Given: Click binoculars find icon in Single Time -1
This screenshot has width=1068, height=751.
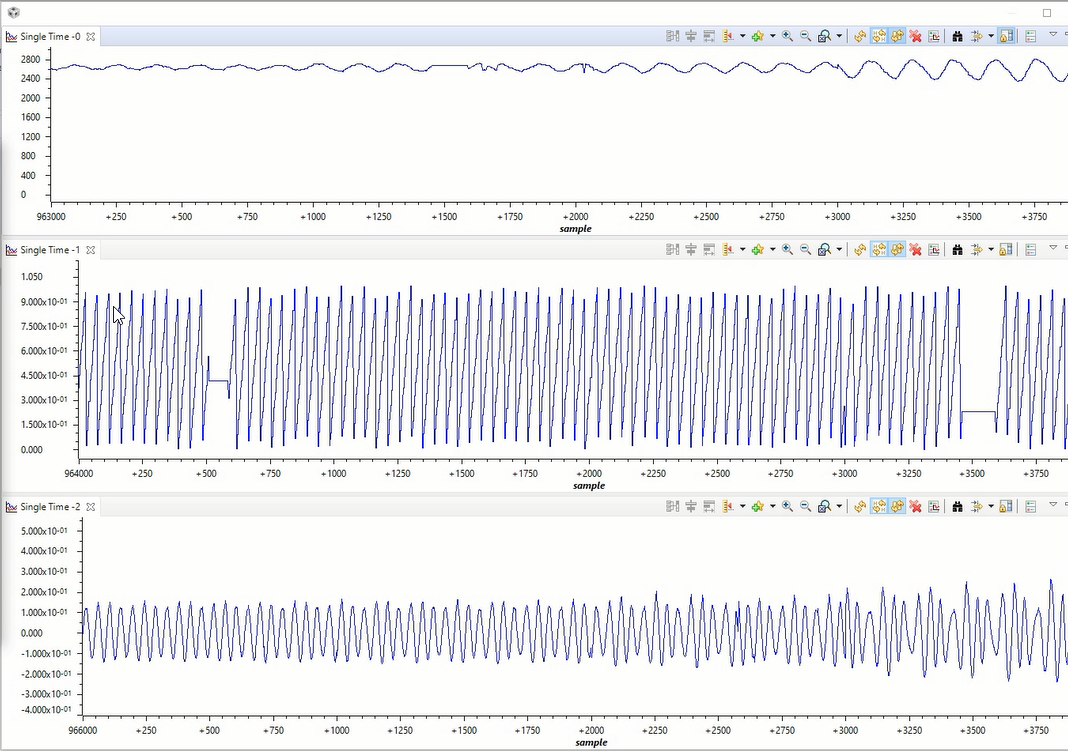Looking at the screenshot, I should [957, 250].
